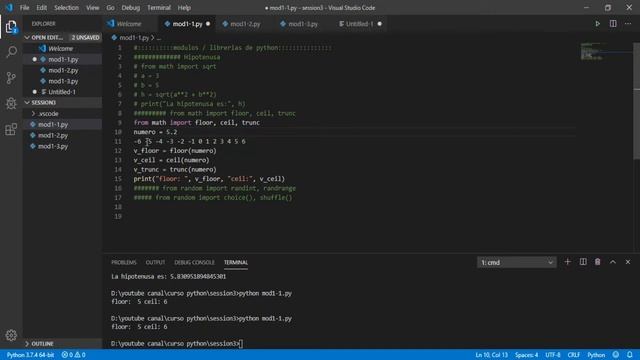The image size is (640, 360).
Task: Show the Problems panel tab
Action: (124, 262)
